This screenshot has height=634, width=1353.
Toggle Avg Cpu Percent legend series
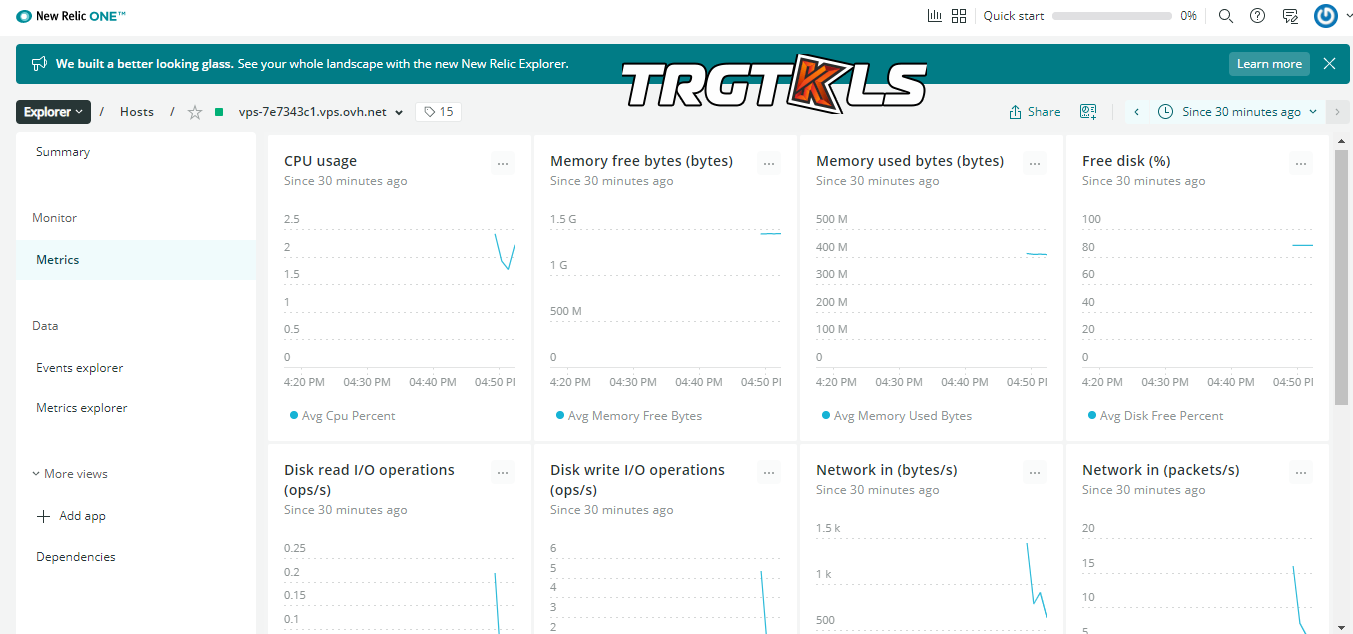348,416
